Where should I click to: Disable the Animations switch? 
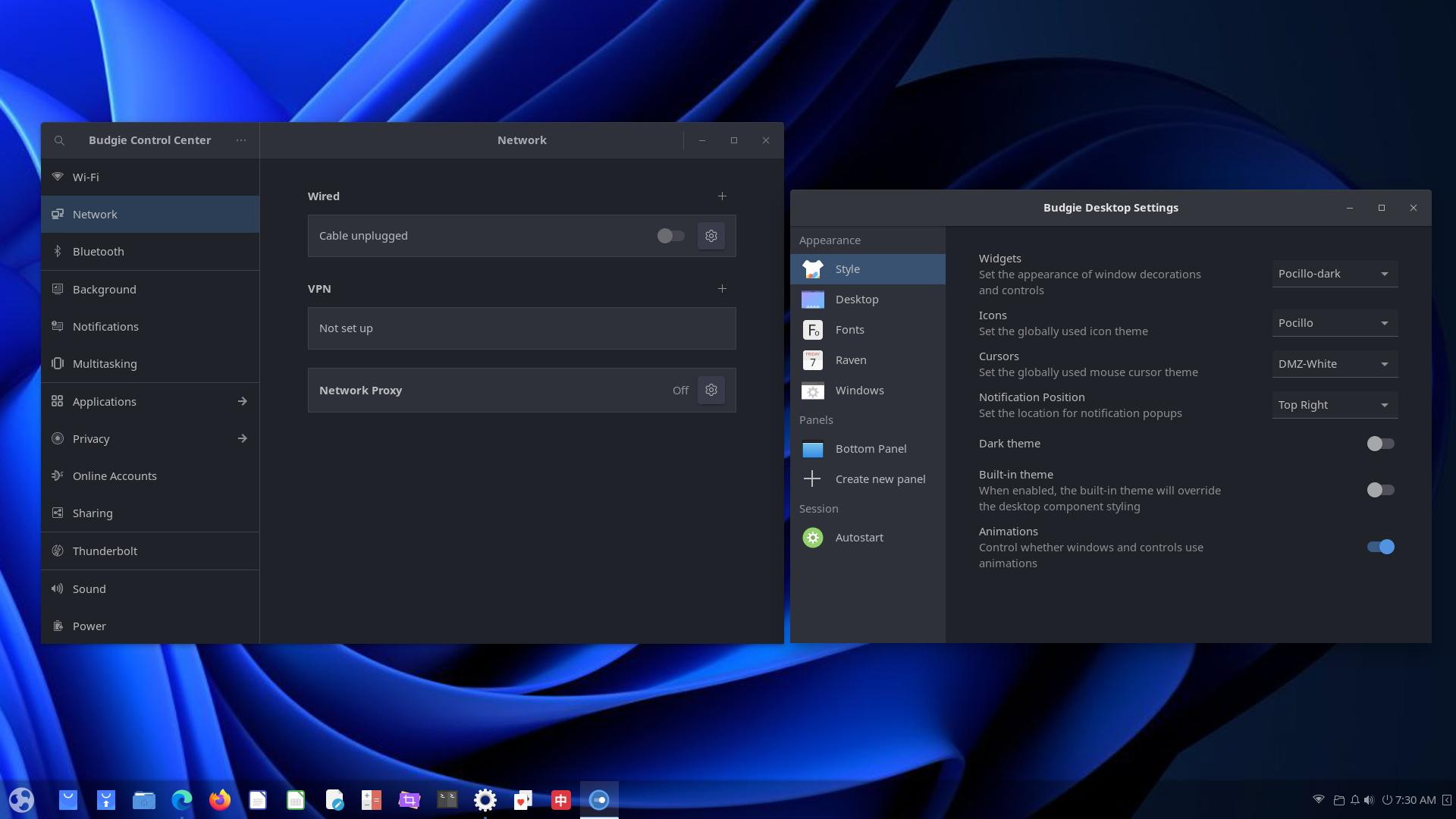click(1380, 547)
